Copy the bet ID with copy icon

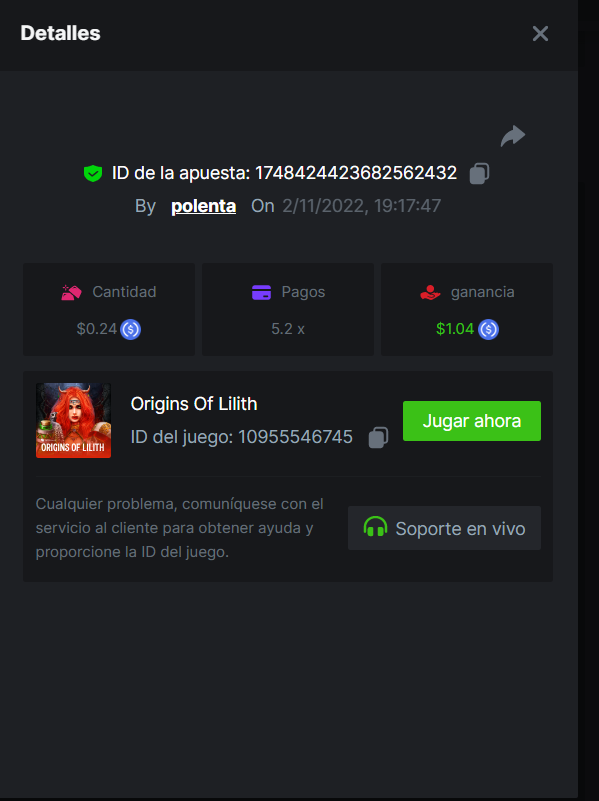click(479, 174)
